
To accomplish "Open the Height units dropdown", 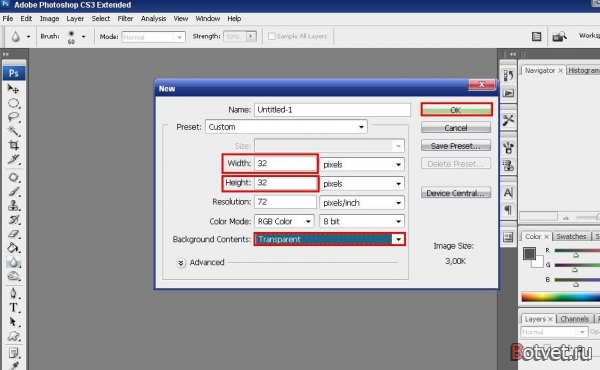I will click(362, 184).
